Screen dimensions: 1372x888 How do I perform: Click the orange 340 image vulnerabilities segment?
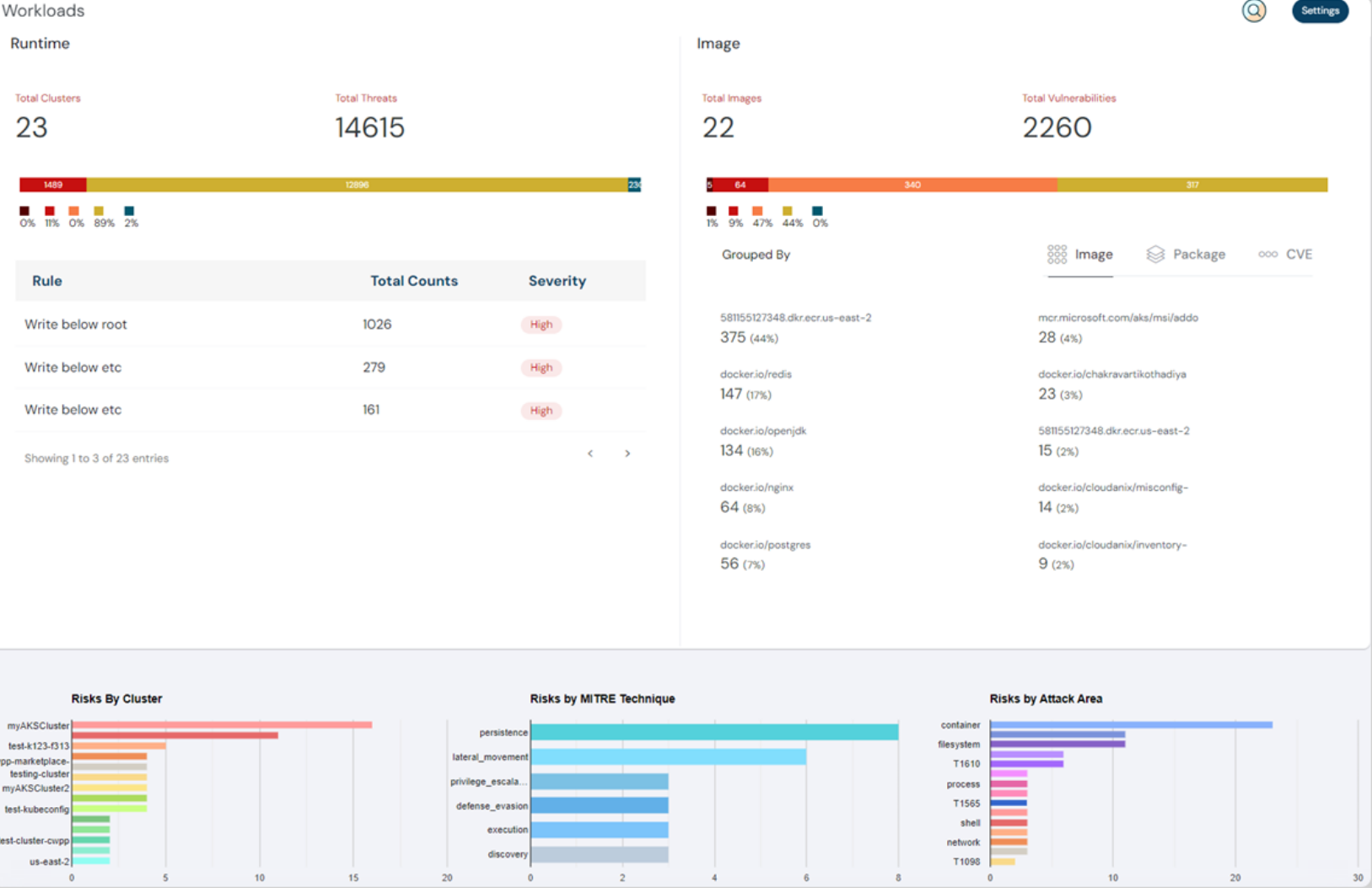pyautogui.click(x=912, y=185)
